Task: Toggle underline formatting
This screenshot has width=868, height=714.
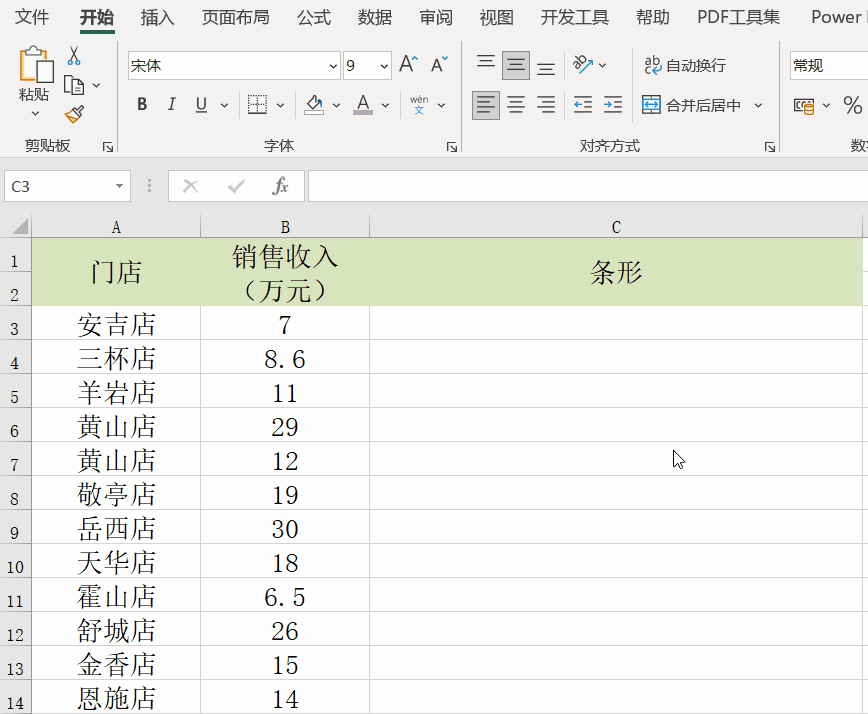Action: click(202, 105)
